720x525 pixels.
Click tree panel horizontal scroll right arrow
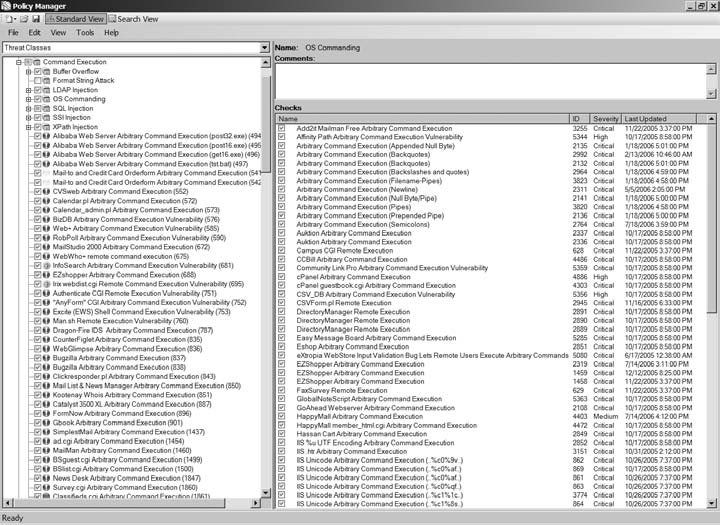pyautogui.click(x=256, y=503)
